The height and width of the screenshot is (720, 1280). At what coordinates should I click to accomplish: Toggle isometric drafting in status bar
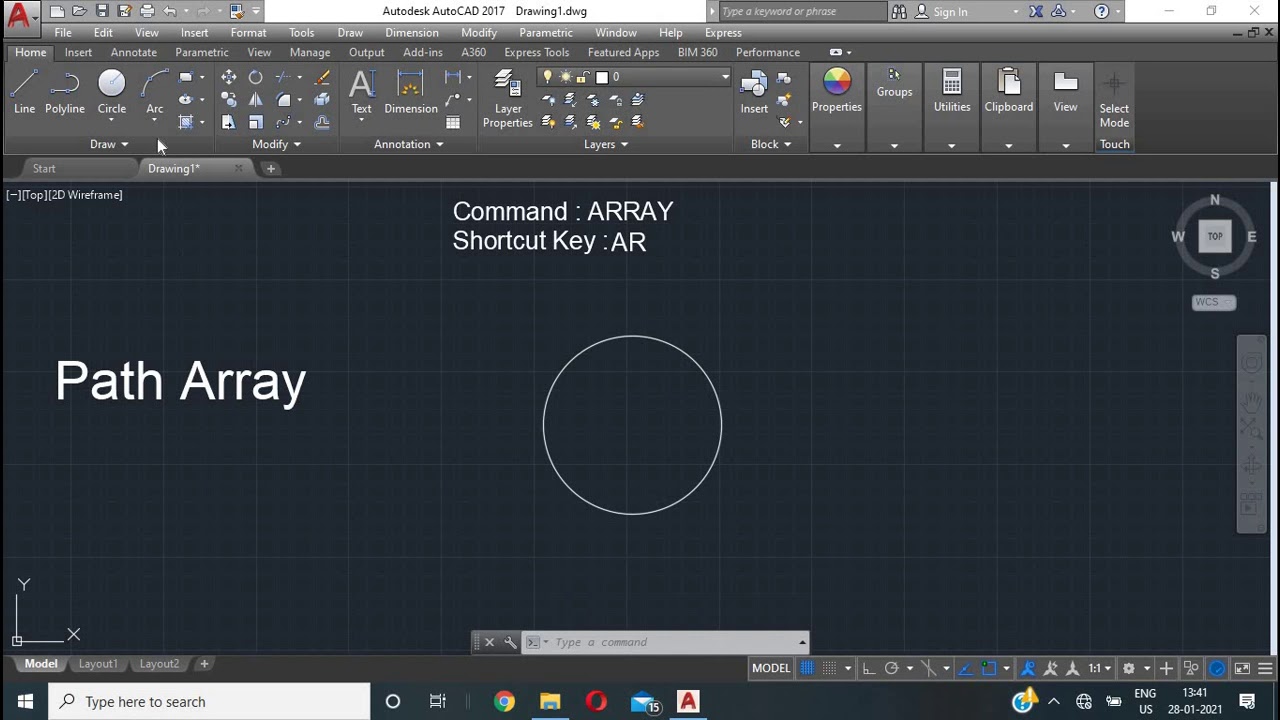(927, 668)
